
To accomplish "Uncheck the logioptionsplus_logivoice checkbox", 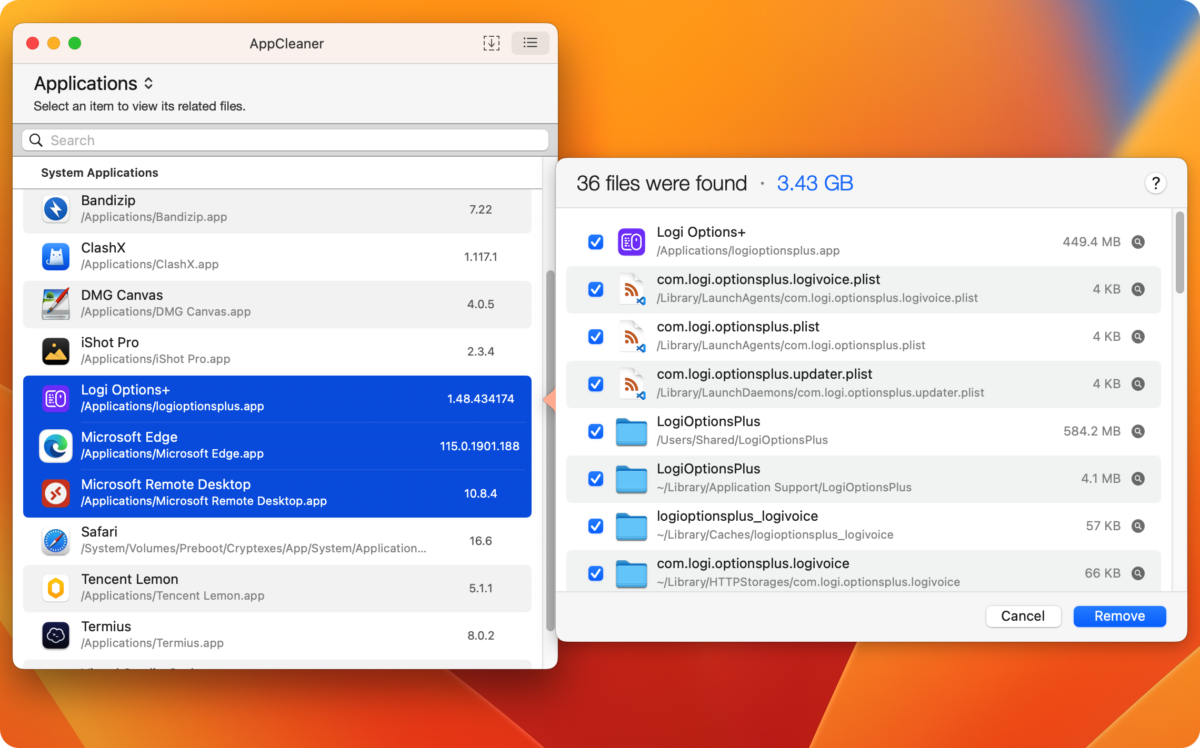I will coord(596,526).
